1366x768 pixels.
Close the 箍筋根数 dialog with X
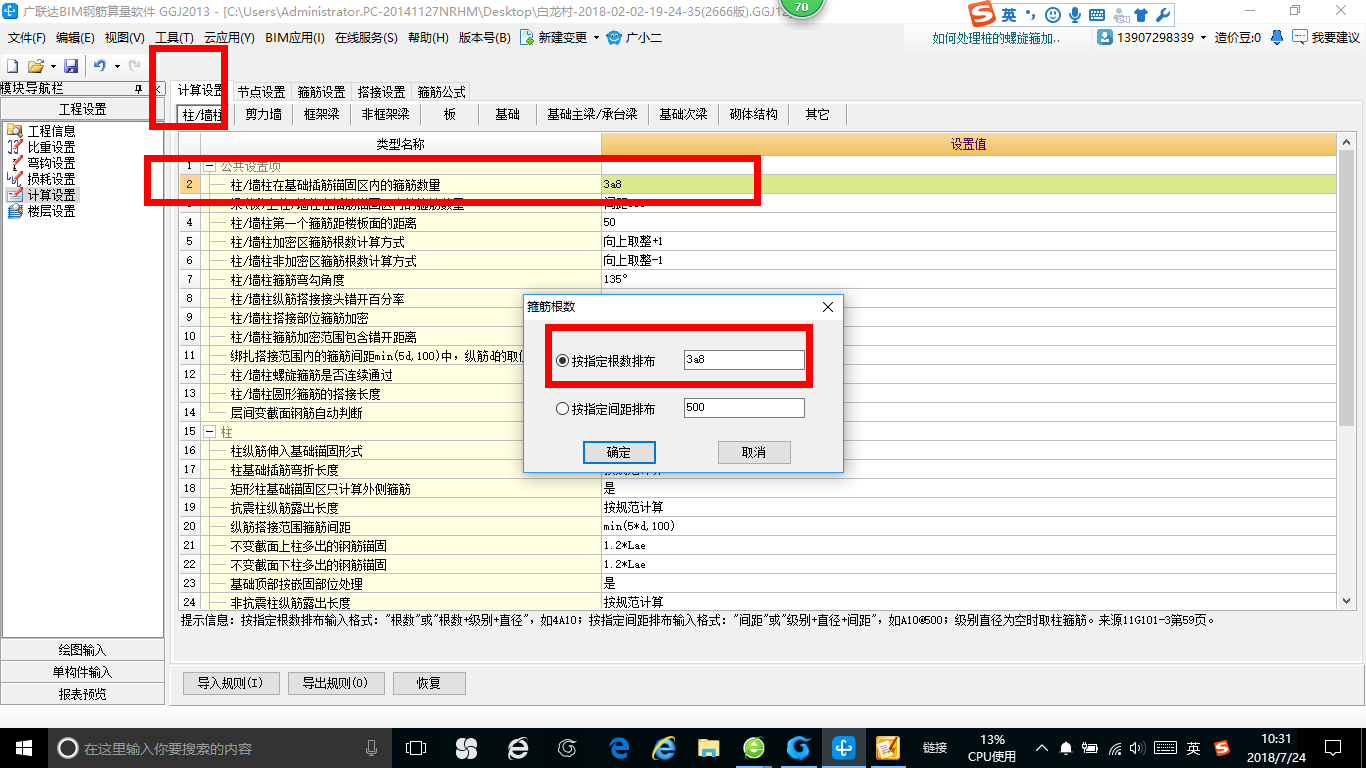tap(828, 307)
